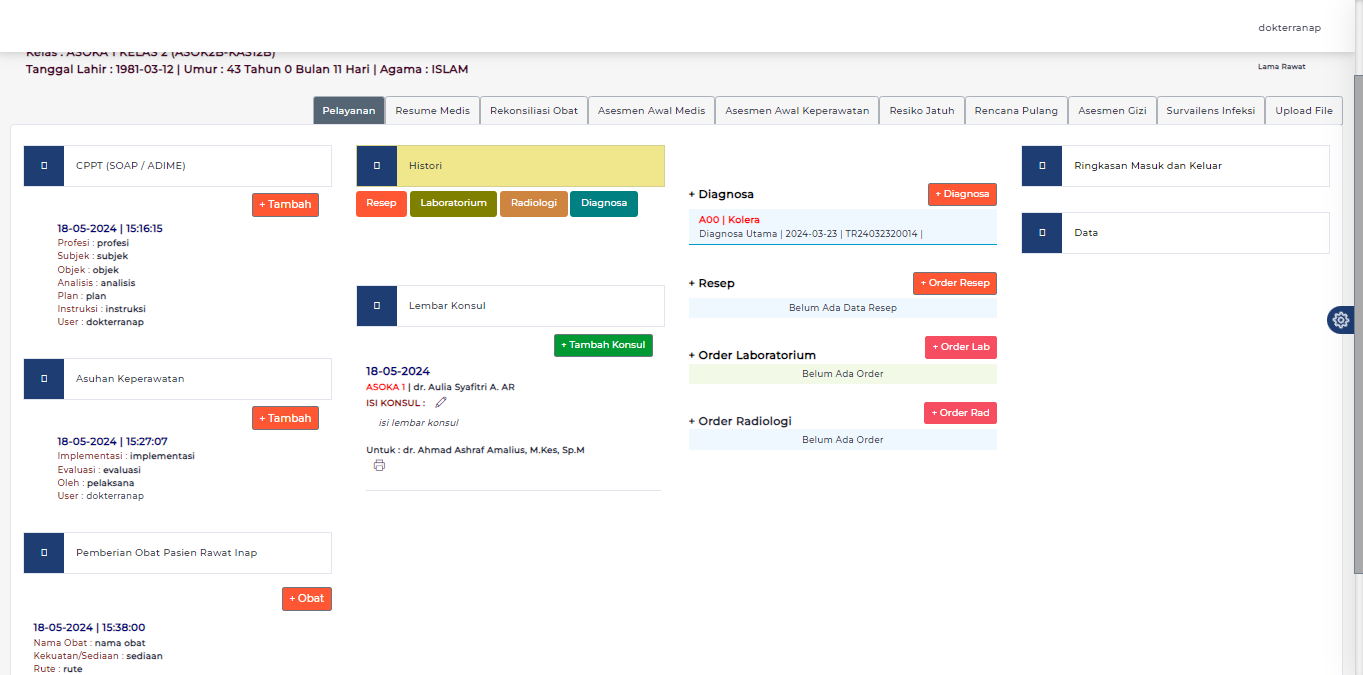Click the Histori panel header icon

[376, 165]
